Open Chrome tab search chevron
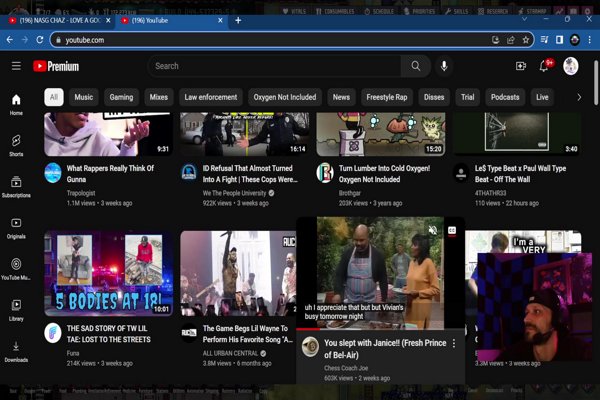The width and height of the screenshot is (600, 400). [x=524, y=19]
